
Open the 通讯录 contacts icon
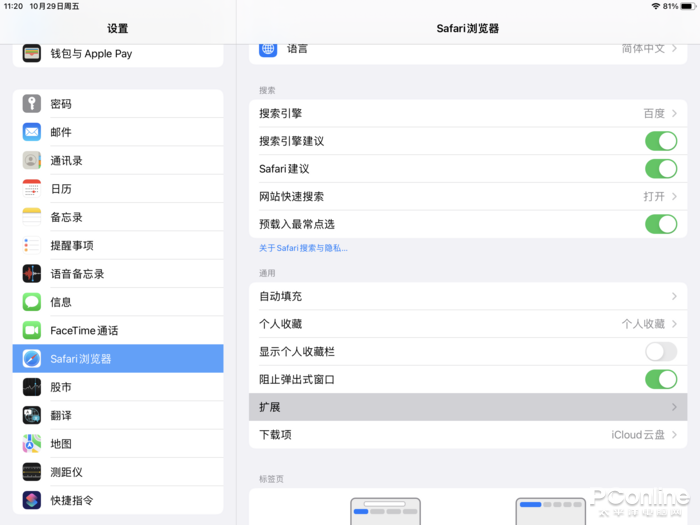(x=32, y=160)
